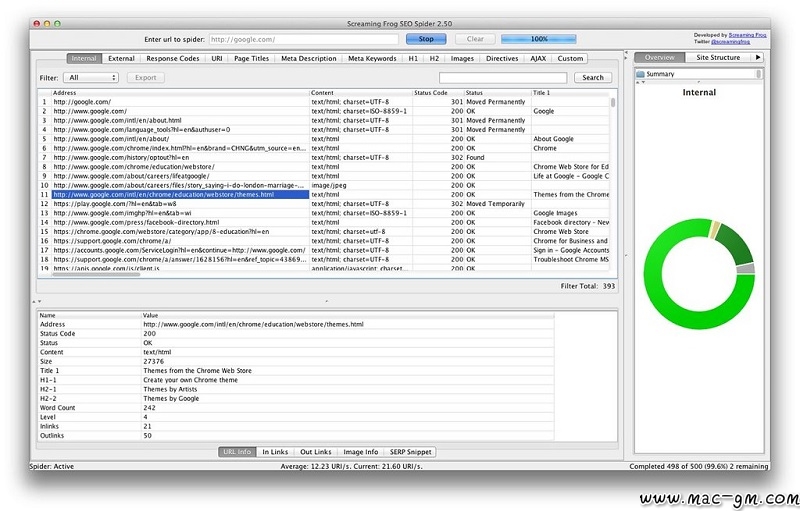
Task: Open the In Links bottom tab
Action: (275, 452)
